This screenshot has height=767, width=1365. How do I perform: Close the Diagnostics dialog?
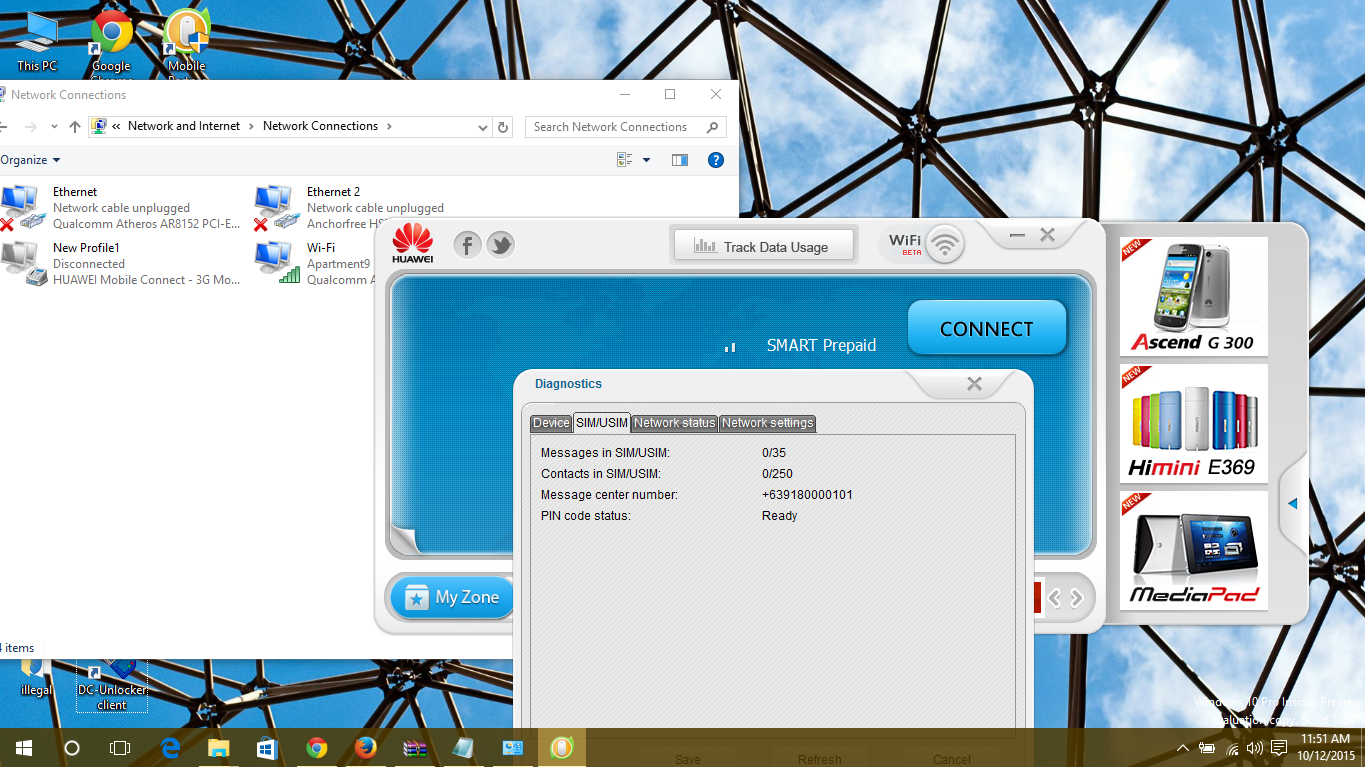point(975,384)
